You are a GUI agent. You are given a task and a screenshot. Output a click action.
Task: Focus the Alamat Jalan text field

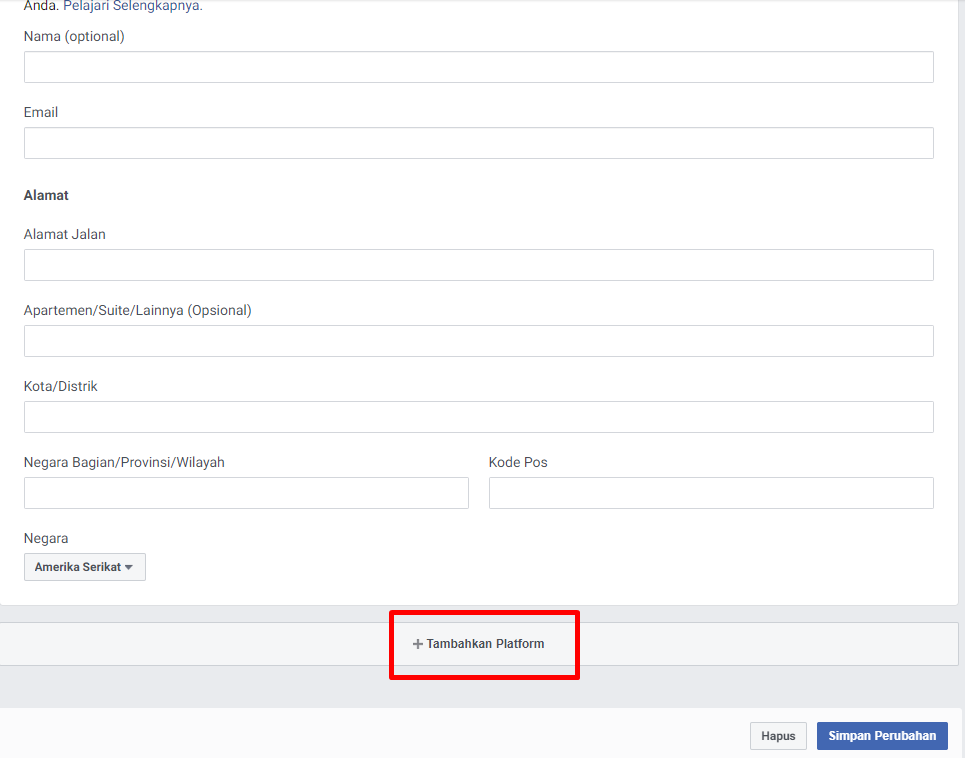coord(479,265)
